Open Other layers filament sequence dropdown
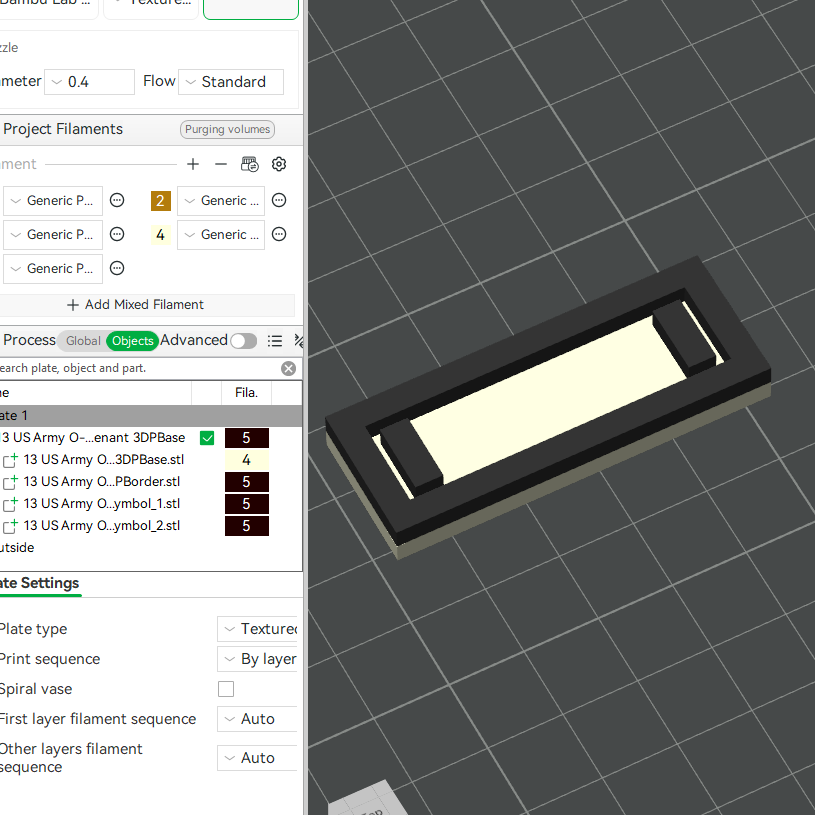This screenshot has height=815, width=815. 257,758
